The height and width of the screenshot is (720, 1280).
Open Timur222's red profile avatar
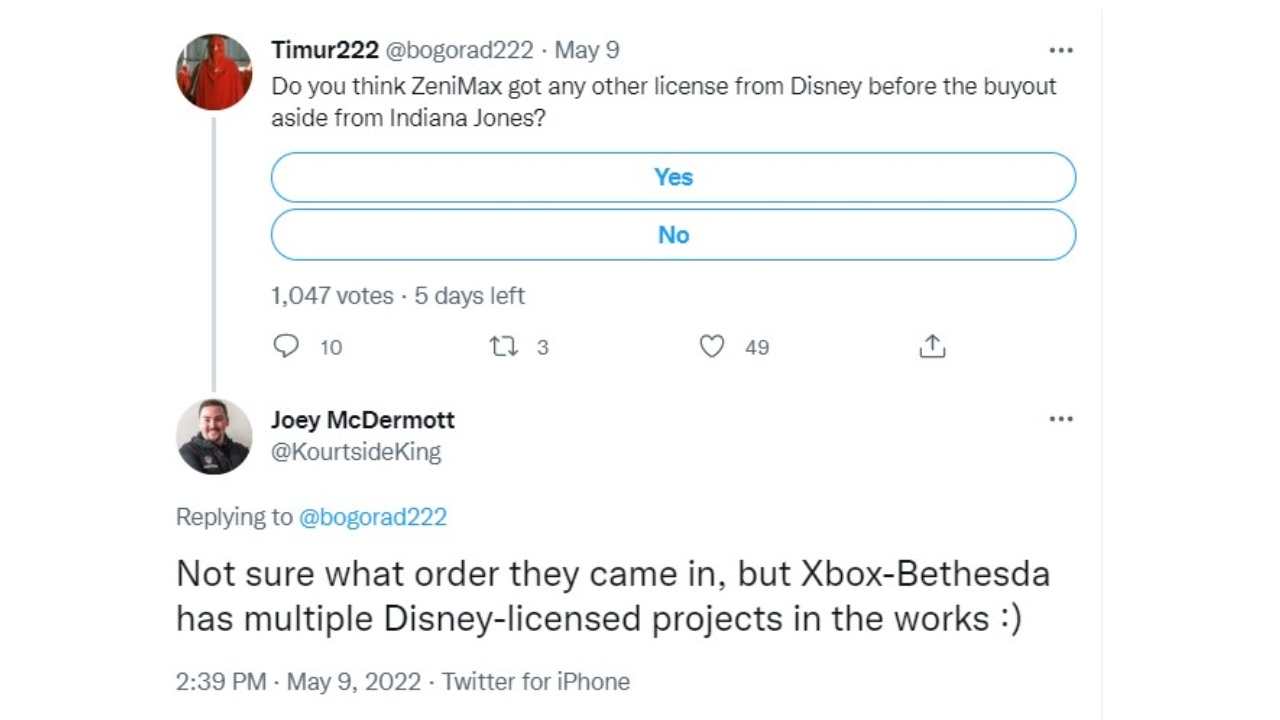tap(214, 72)
